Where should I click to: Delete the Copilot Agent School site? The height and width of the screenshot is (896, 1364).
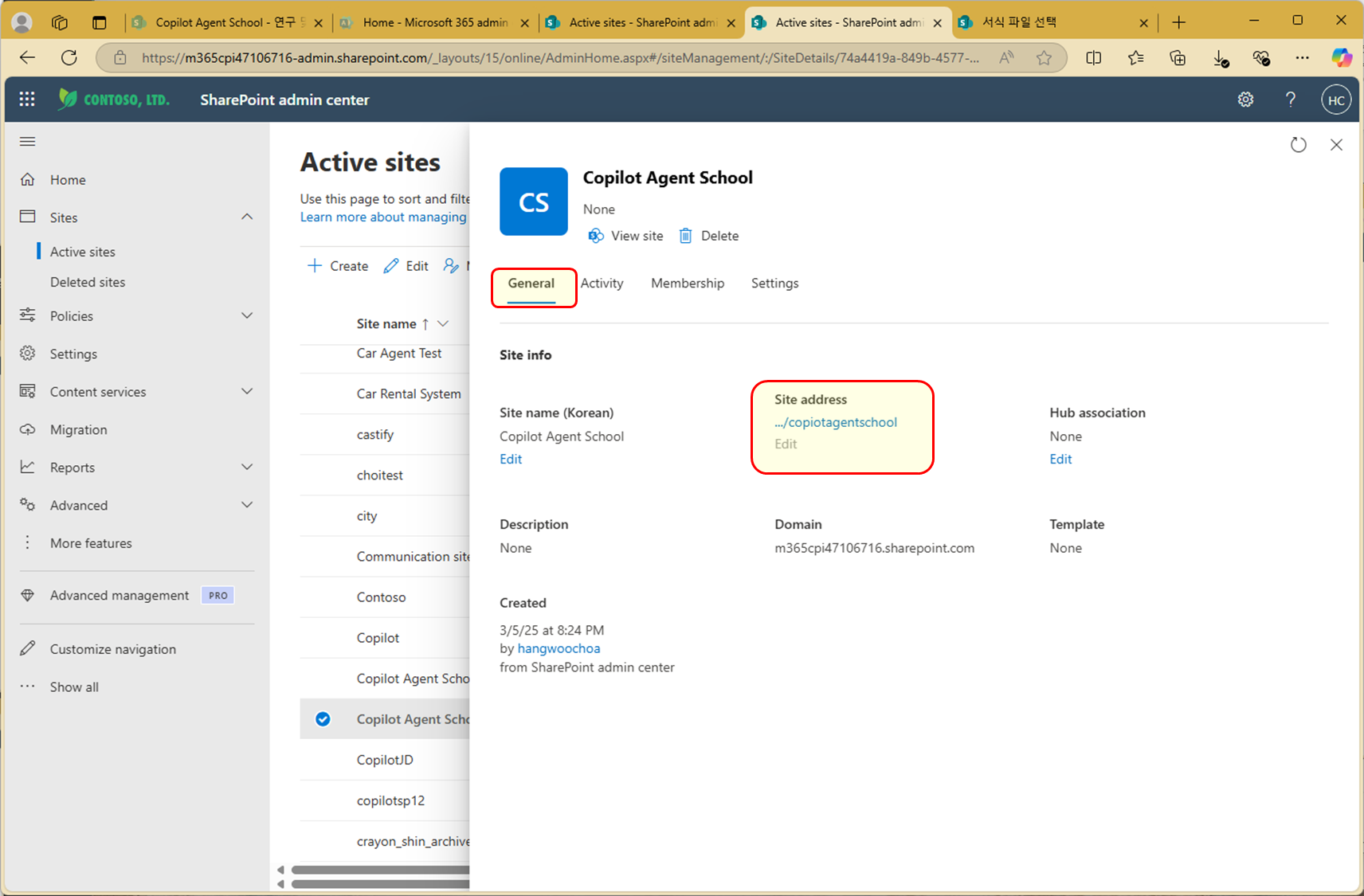point(708,236)
